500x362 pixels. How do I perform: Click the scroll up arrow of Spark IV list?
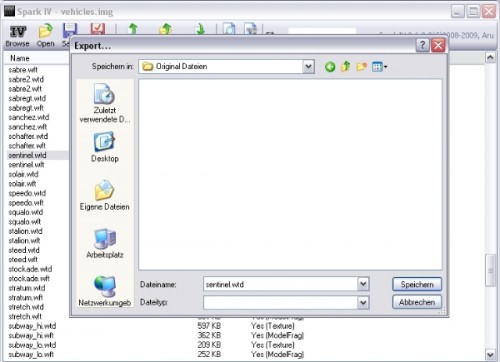[x=490, y=58]
